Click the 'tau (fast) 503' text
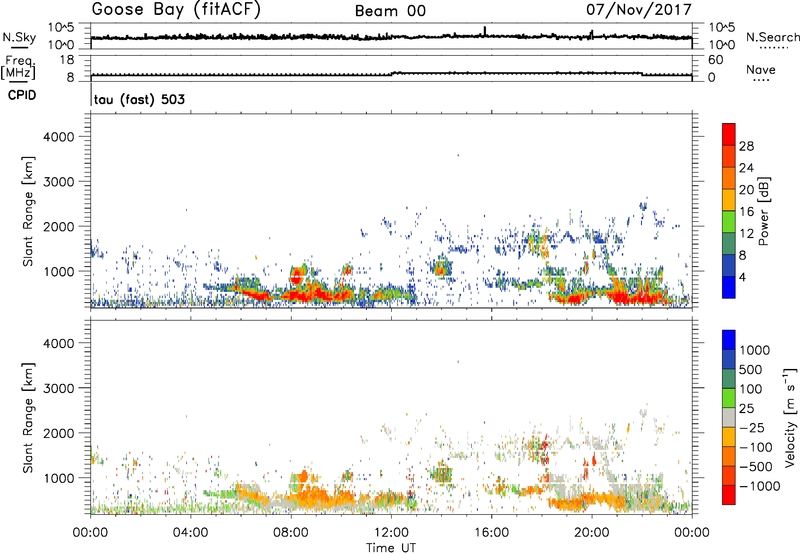The height and width of the screenshot is (554, 800). (139, 99)
